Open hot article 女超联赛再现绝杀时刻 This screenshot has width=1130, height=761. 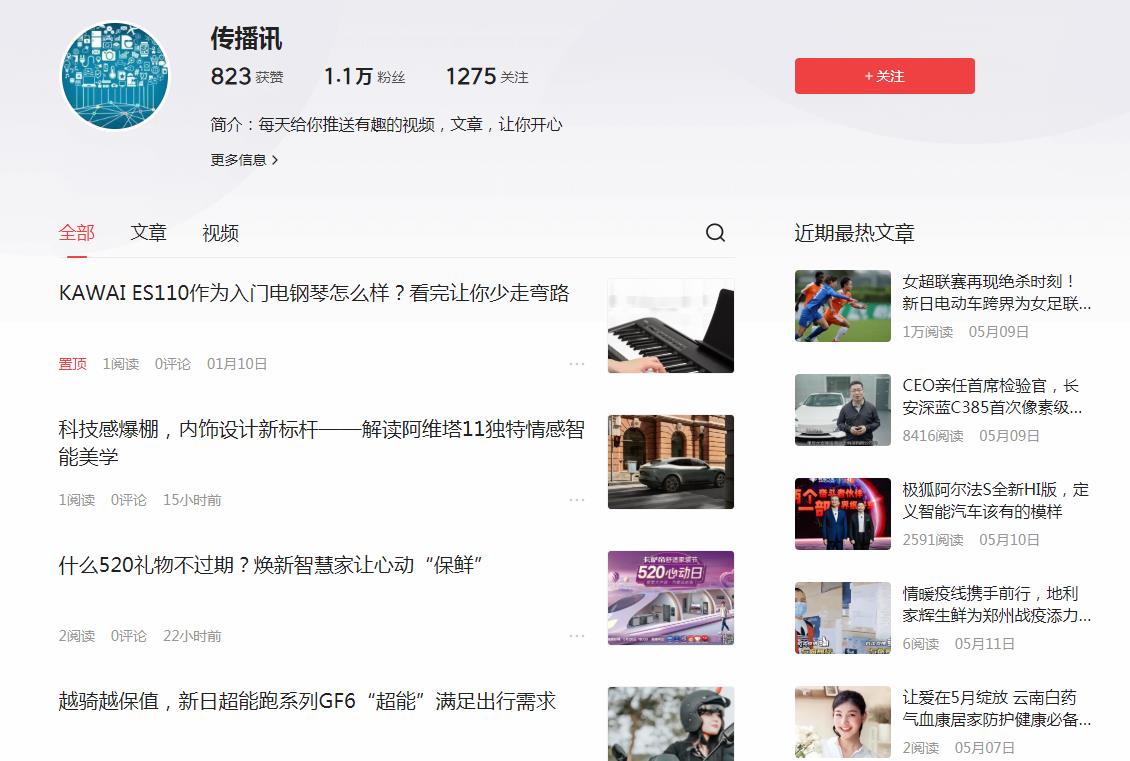coord(996,293)
